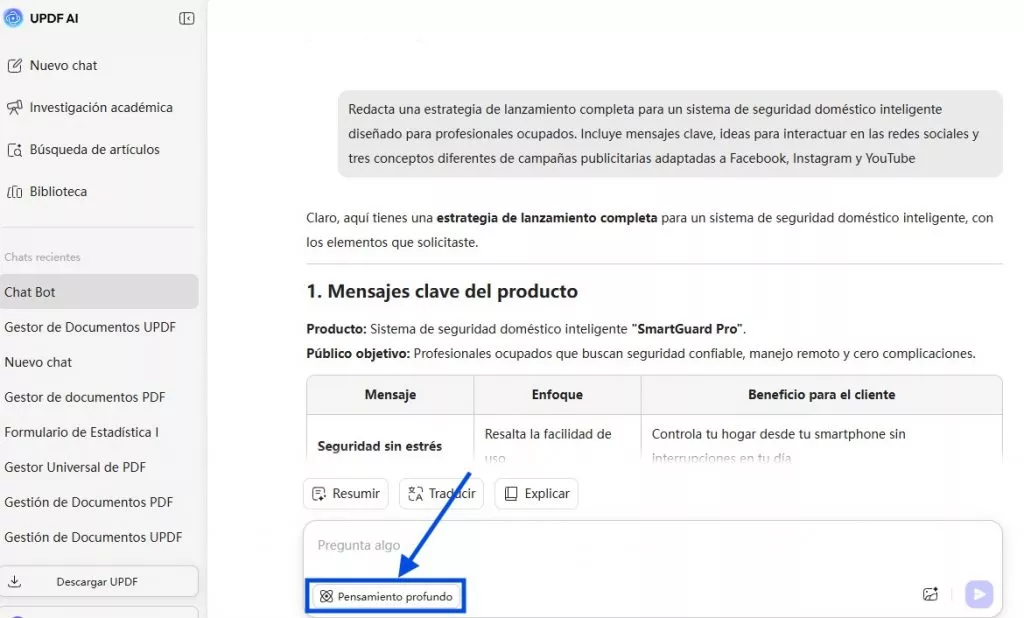1024x618 pixels.
Task: Open the Gestión de Documentos UPDF chat
Action: (x=93, y=537)
